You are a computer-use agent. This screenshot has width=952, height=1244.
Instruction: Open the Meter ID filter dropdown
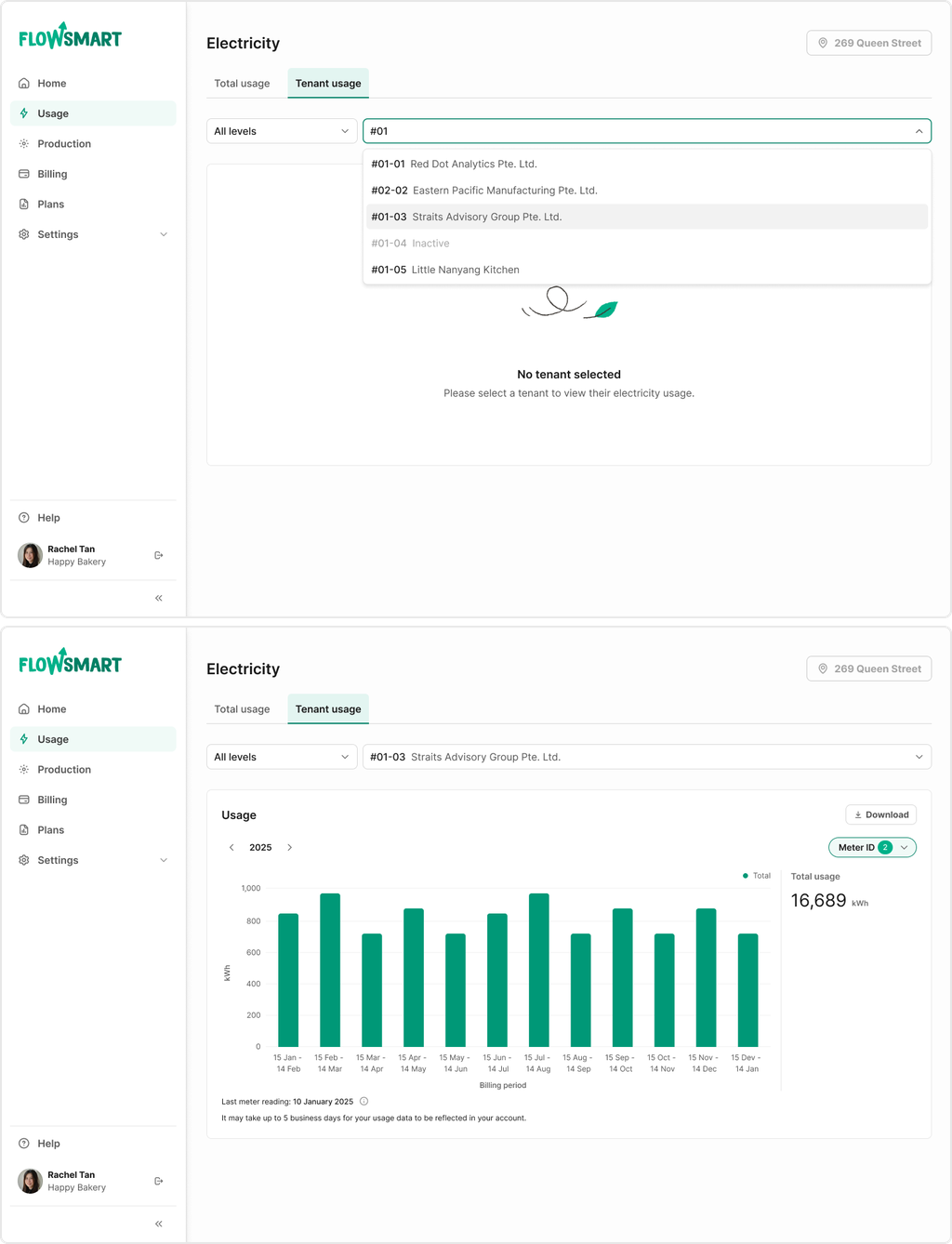(871, 847)
